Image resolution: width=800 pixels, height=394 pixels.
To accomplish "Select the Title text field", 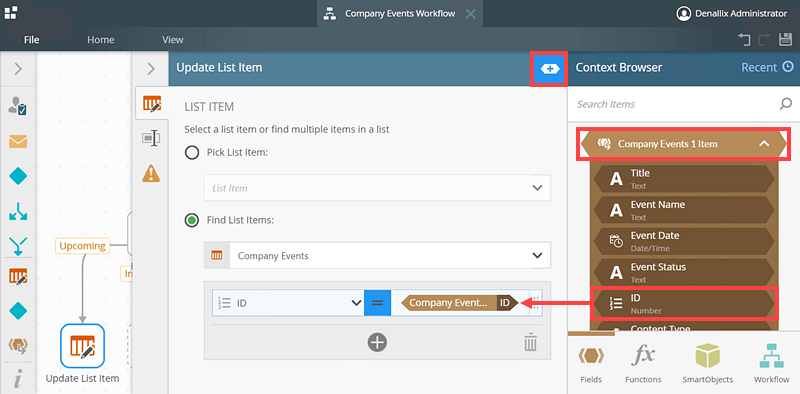I will (x=683, y=178).
